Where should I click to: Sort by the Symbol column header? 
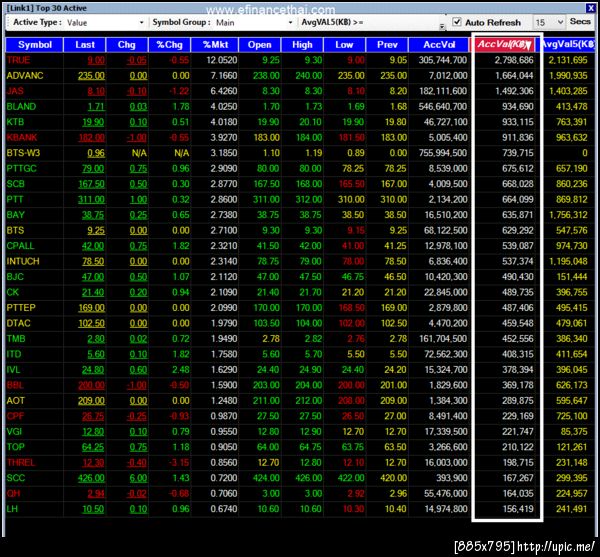pos(34,45)
